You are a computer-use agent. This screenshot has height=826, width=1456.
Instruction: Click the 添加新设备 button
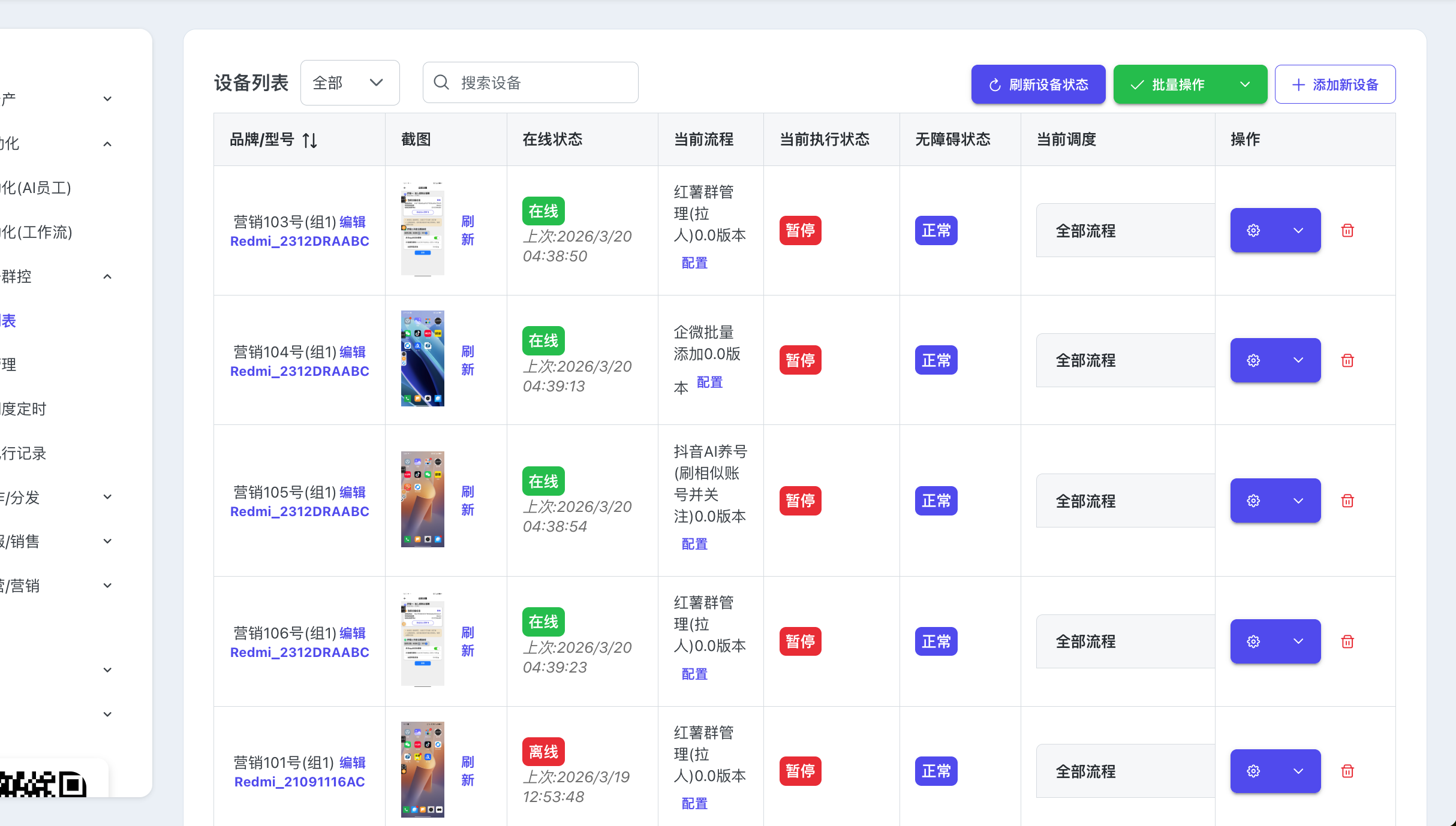[x=1335, y=85]
